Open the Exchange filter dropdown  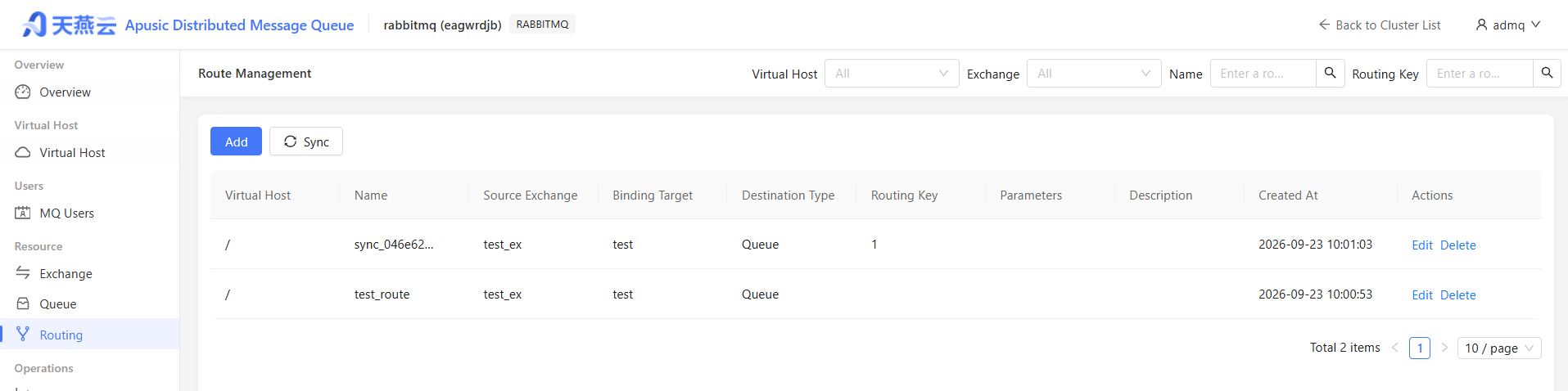coord(1094,73)
